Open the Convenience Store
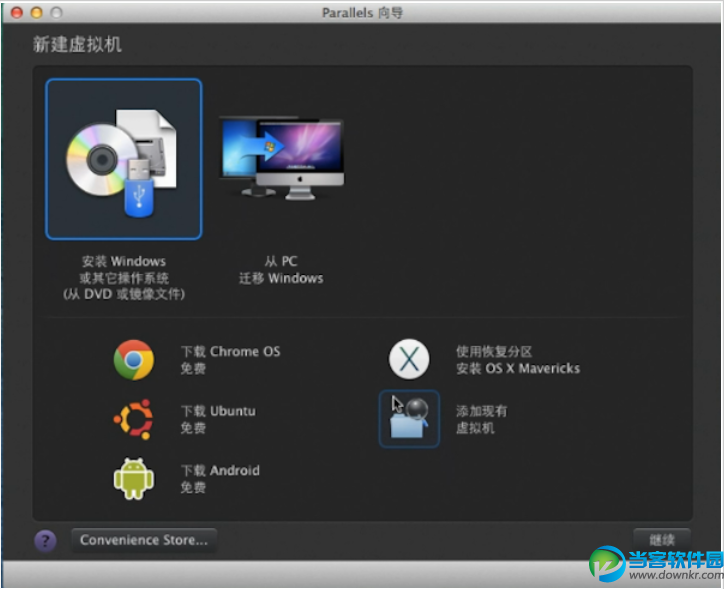 [144, 540]
